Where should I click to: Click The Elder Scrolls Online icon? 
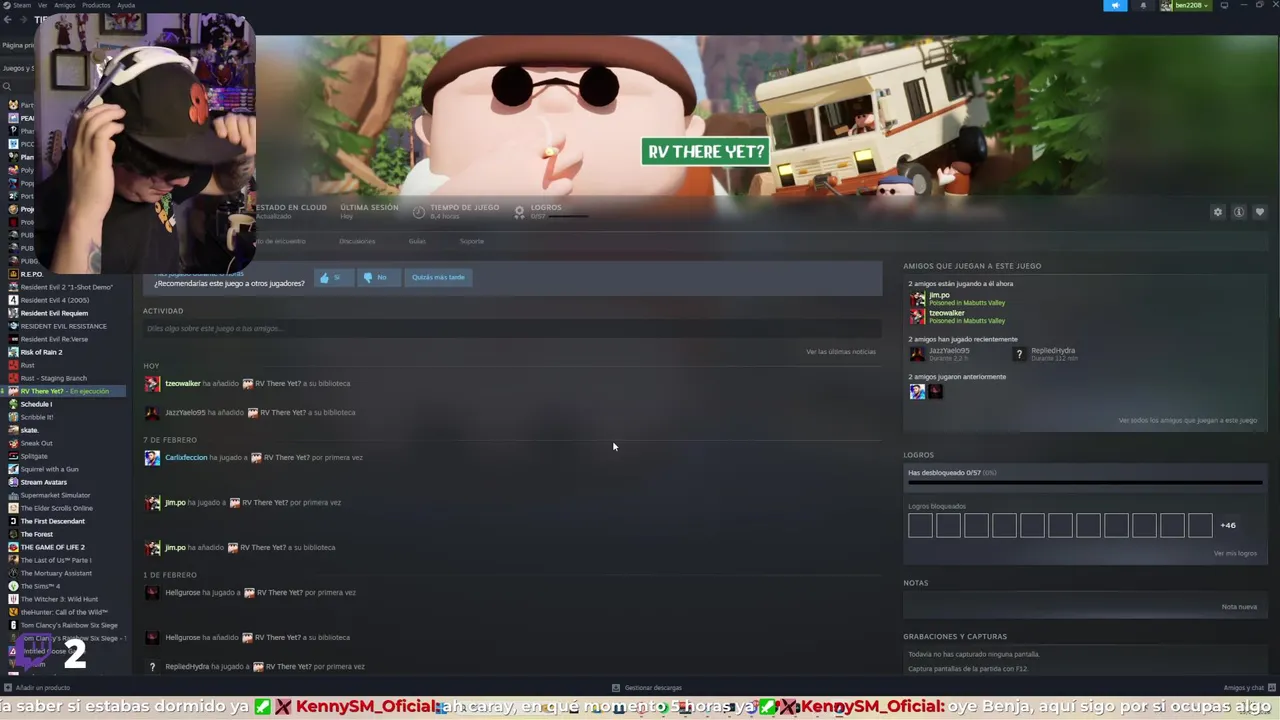coord(13,508)
